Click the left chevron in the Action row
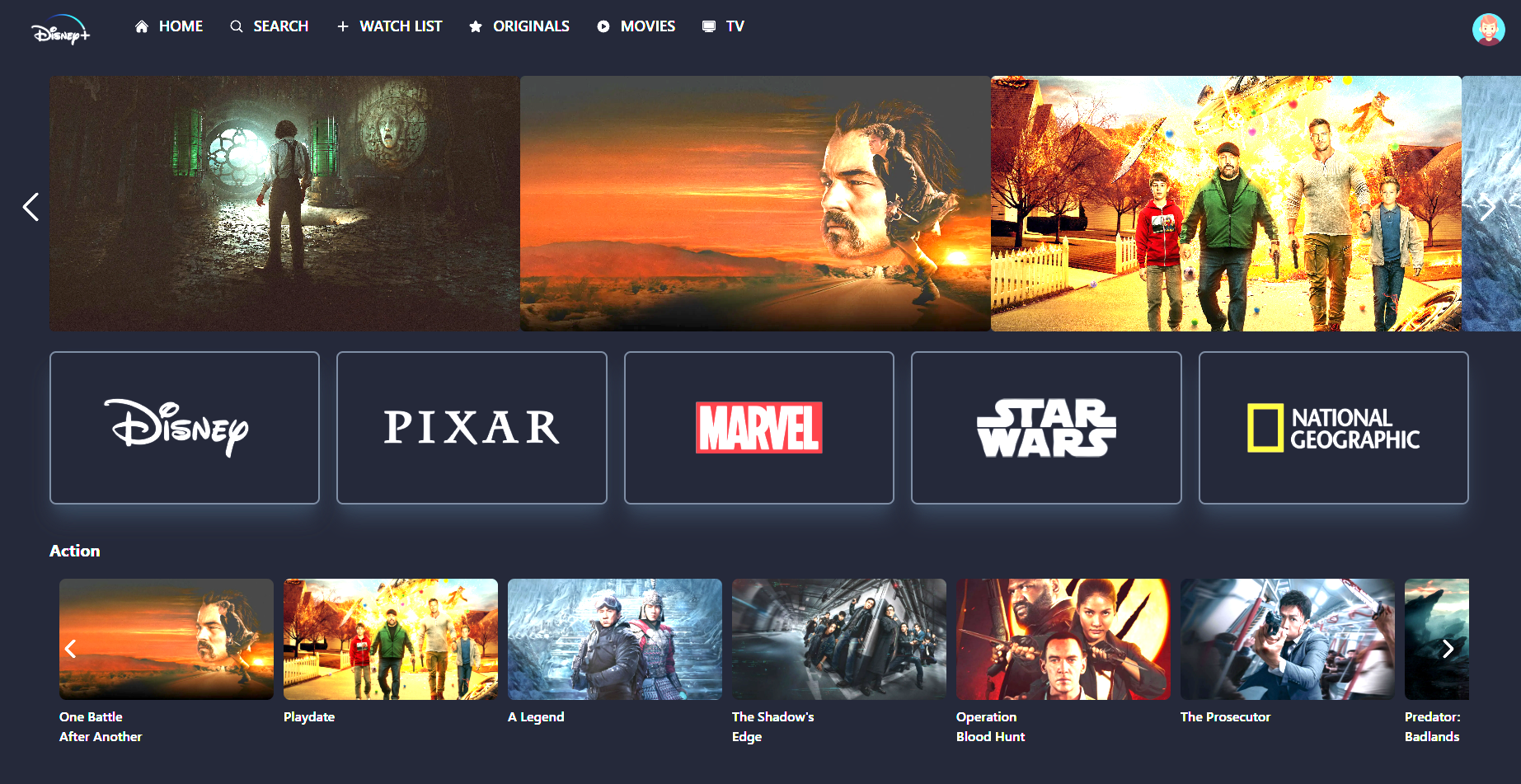This screenshot has width=1521, height=784. pyautogui.click(x=70, y=650)
